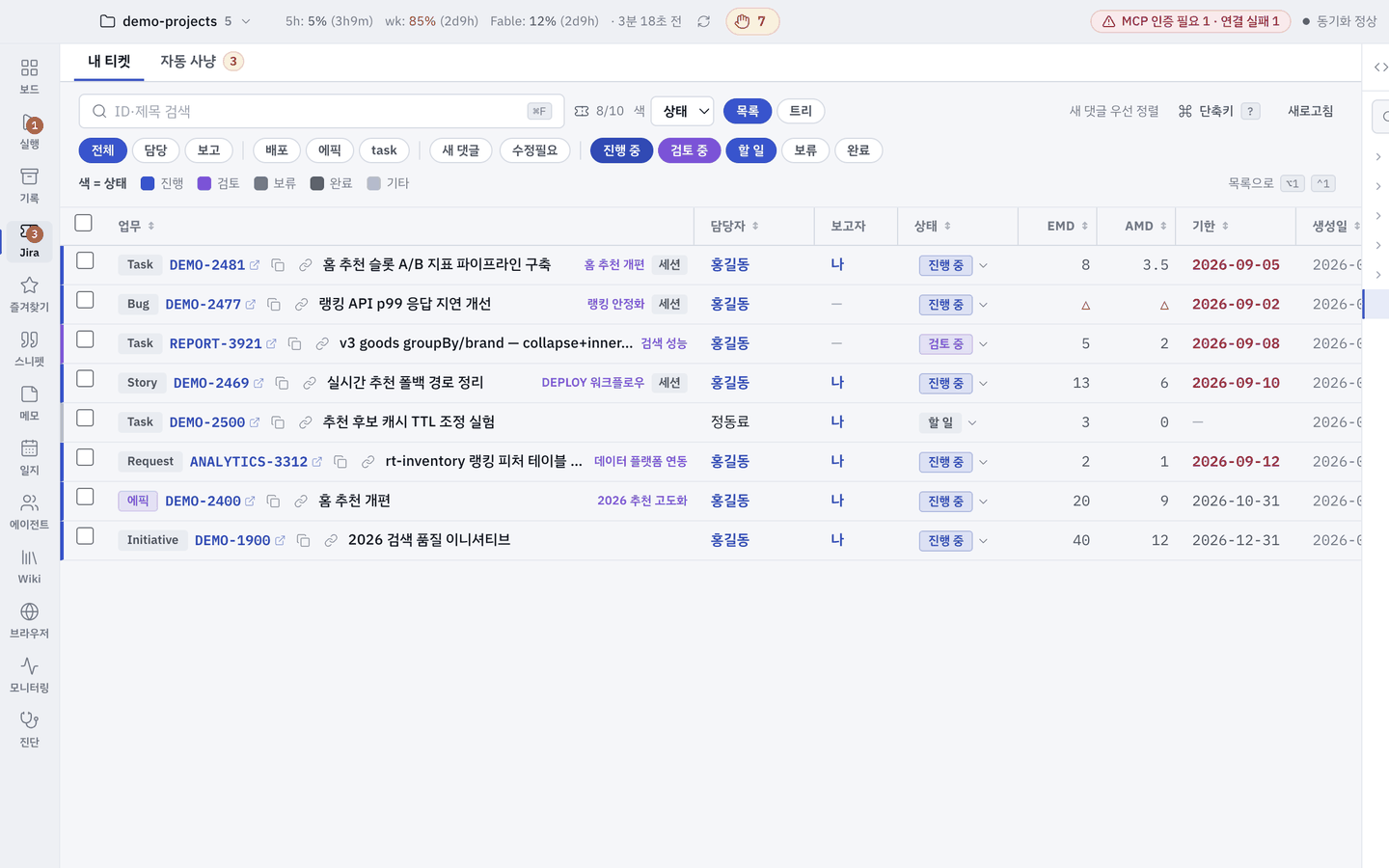Copy DEMO-2469 ticket ID icon
Screen dimensions: 1389x868
coord(282,383)
